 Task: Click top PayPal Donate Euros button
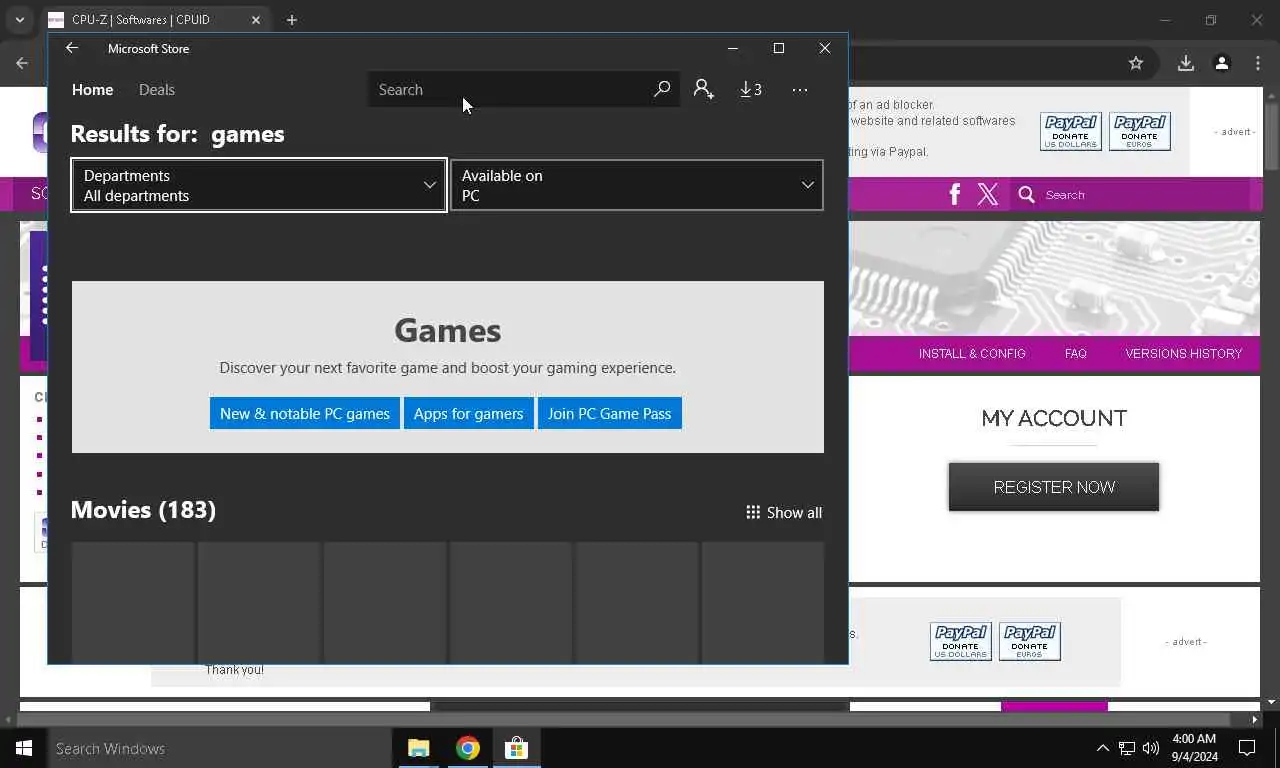click(x=1139, y=131)
